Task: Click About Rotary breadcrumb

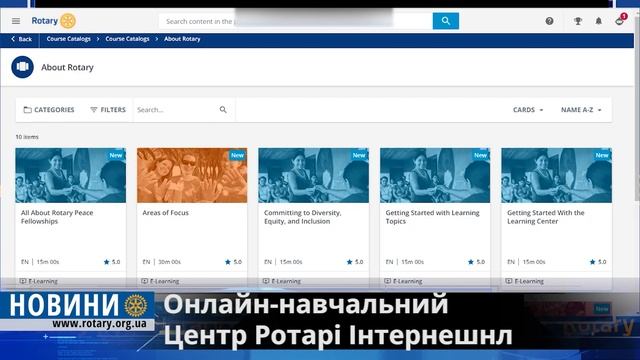Action: click(x=182, y=39)
